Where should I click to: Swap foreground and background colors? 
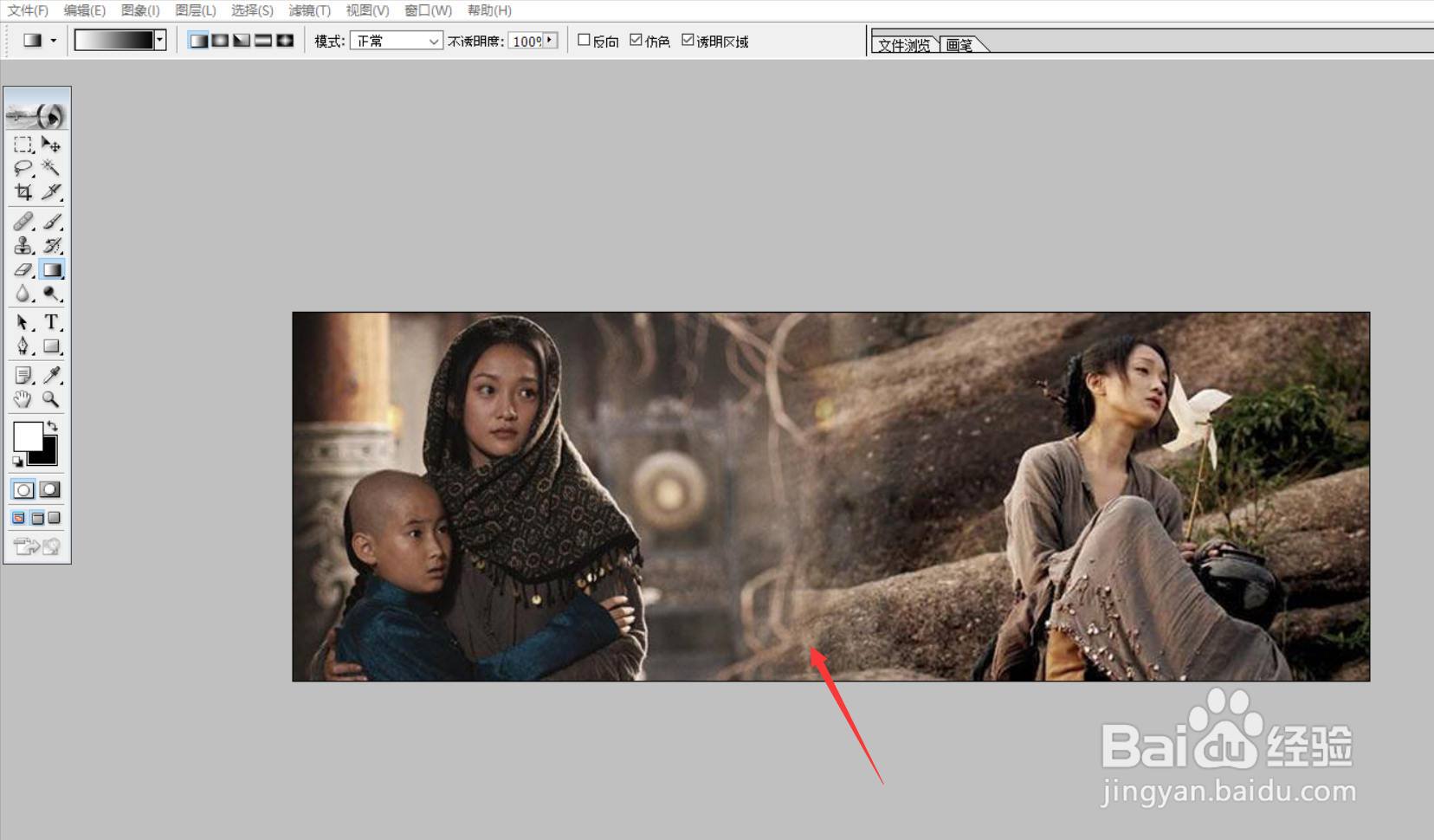[x=53, y=425]
